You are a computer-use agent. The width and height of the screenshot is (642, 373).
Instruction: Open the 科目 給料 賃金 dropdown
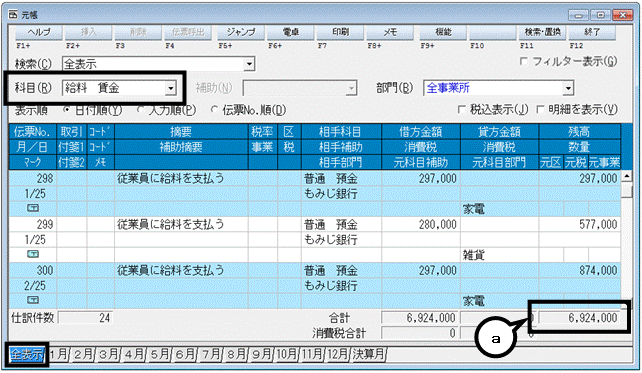(x=171, y=88)
